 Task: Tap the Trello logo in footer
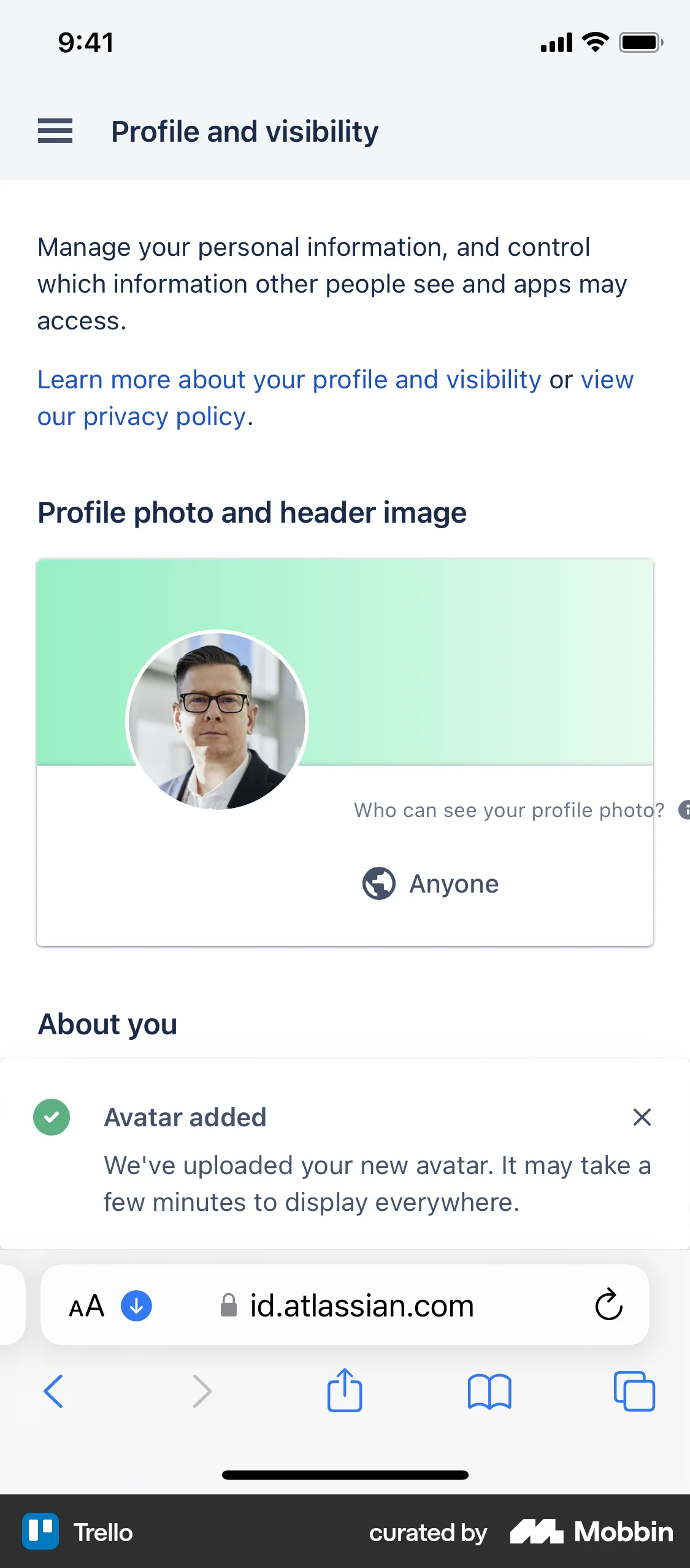(40, 1532)
